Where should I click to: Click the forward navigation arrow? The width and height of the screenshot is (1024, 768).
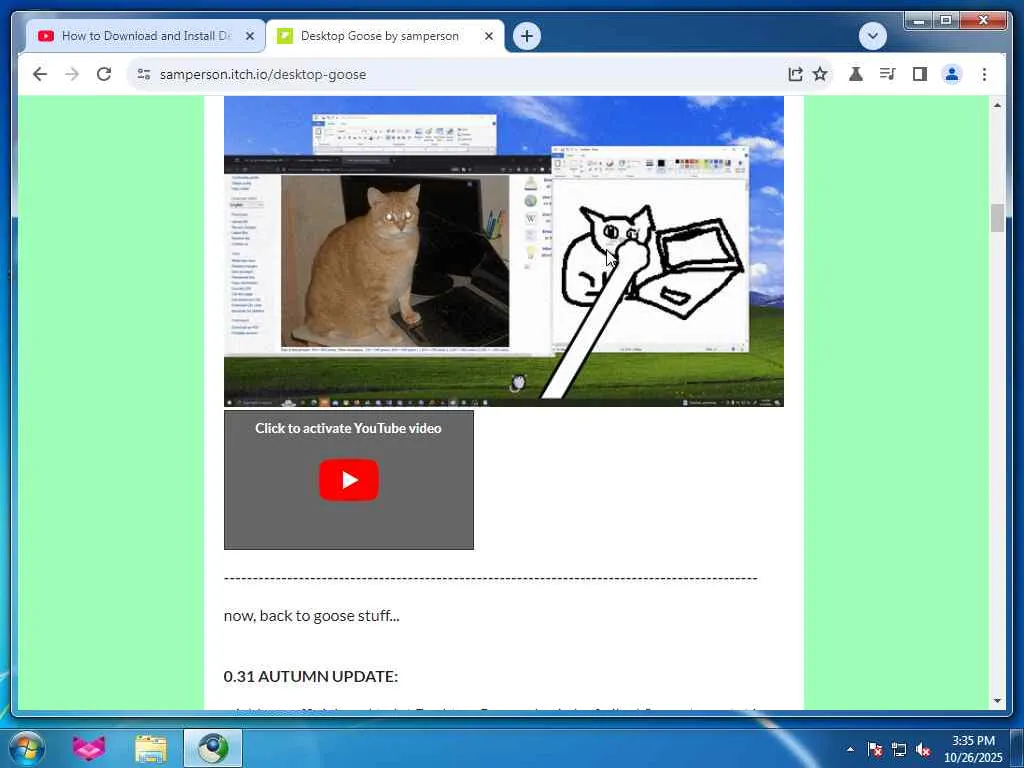pyautogui.click(x=72, y=74)
